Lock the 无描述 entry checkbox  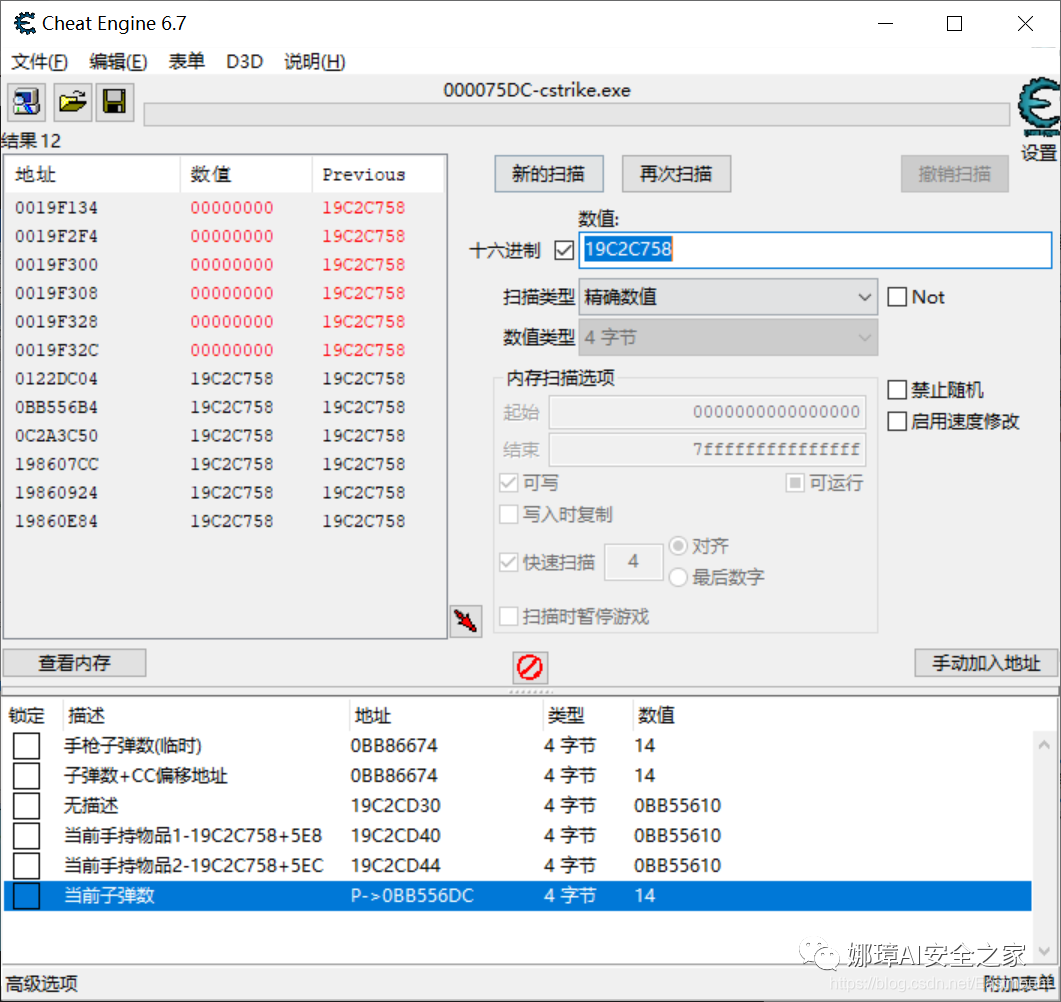click(26, 806)
